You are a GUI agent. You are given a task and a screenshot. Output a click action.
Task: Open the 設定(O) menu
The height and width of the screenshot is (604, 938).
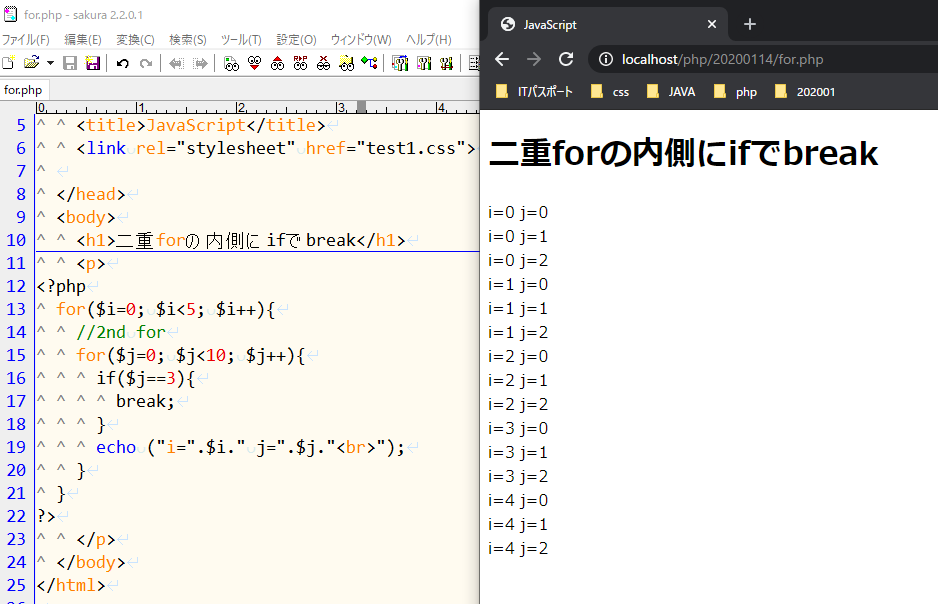tap(296, 39)
